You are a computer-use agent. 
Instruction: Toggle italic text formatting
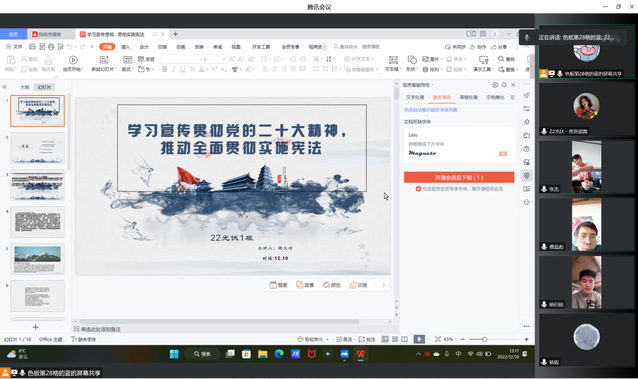click(x=174, y=70)
